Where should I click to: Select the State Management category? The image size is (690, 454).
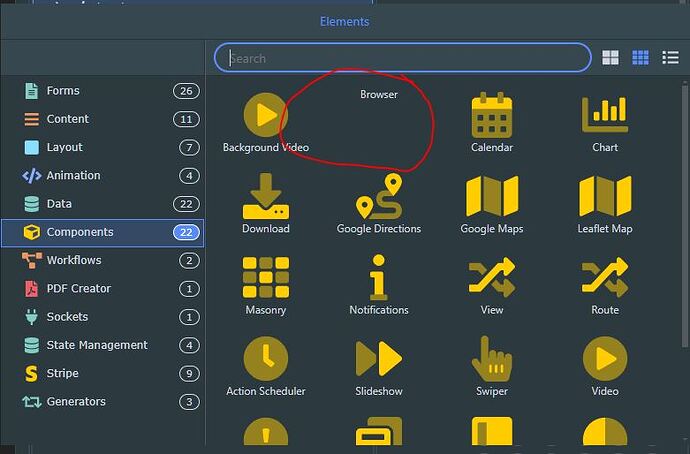tap(103, 345)
